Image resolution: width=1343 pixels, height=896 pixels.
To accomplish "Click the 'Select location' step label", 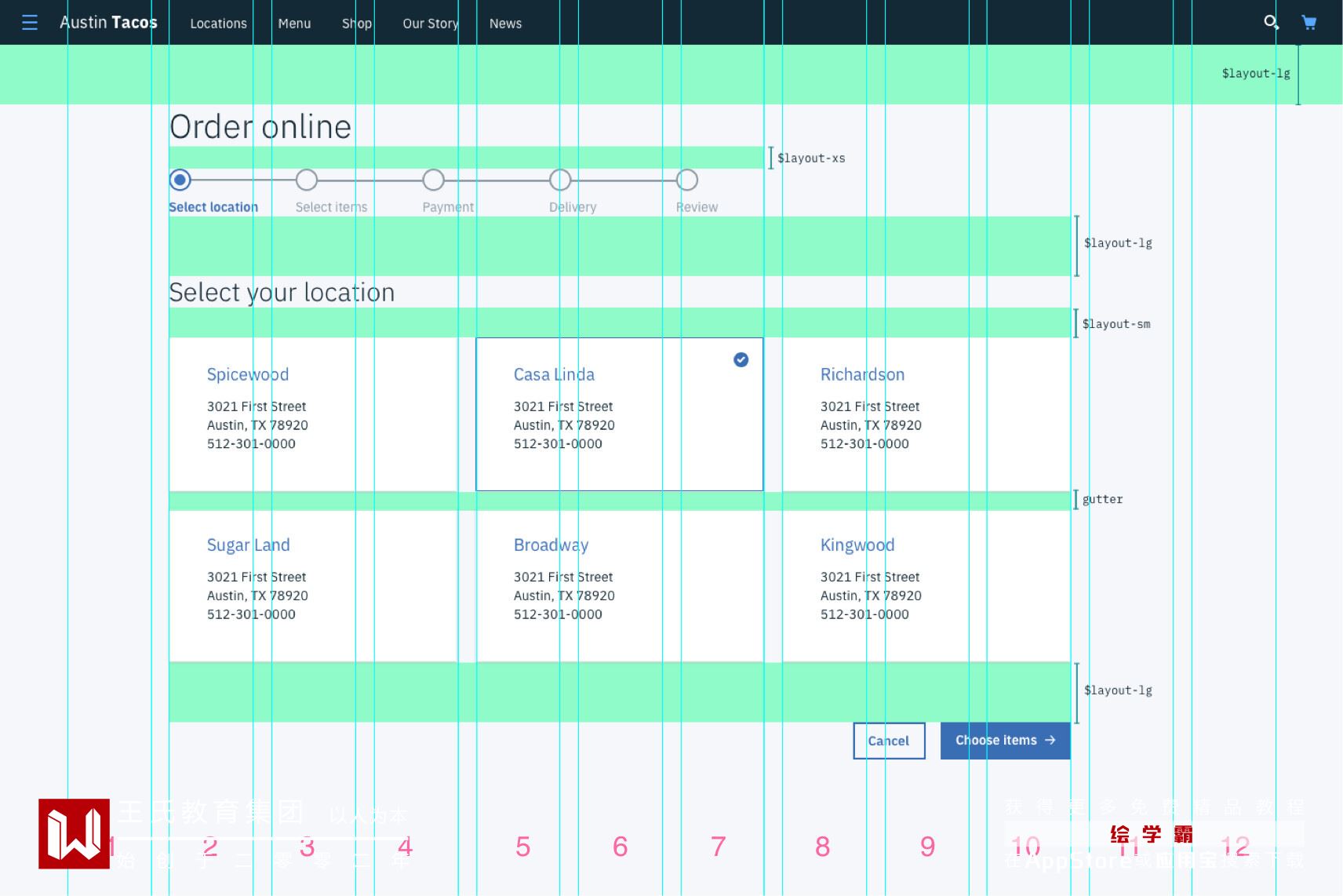I will (213, 207).
